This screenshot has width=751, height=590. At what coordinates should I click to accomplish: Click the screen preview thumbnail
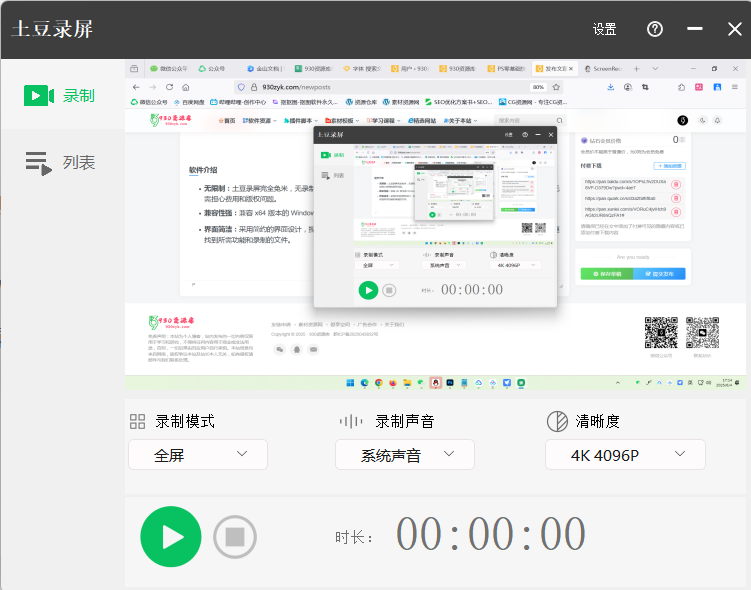click(435, 225)
